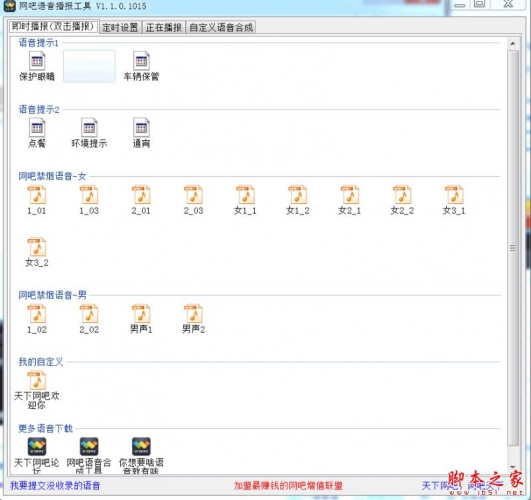Click the 更多语音下载 group header
Image resolution: width=531 pixels, height=500 pixels.
(45, 429)
